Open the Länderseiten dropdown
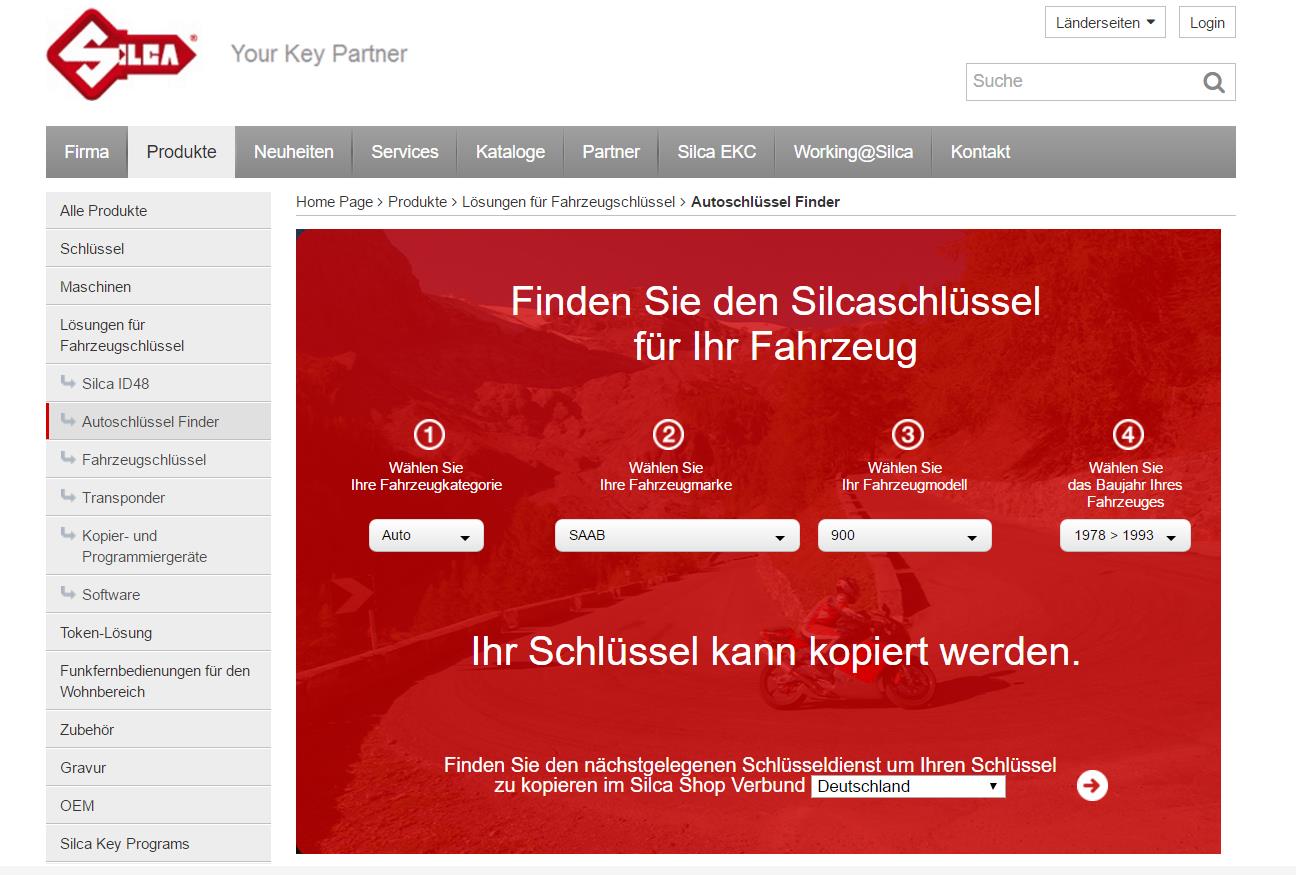 pos(1105,23)
